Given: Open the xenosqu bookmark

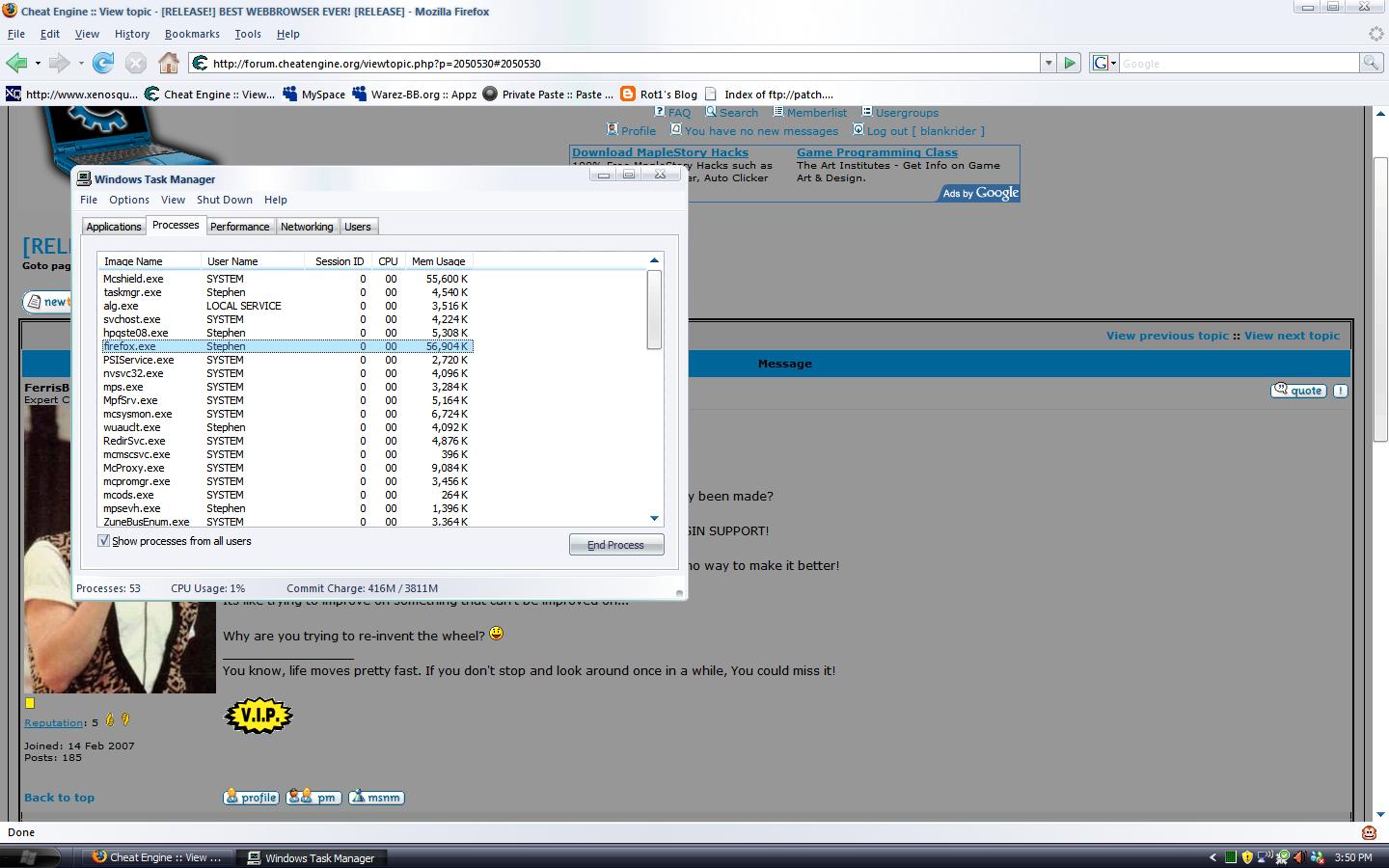Looking at the screenshot, I should (71, 94).
